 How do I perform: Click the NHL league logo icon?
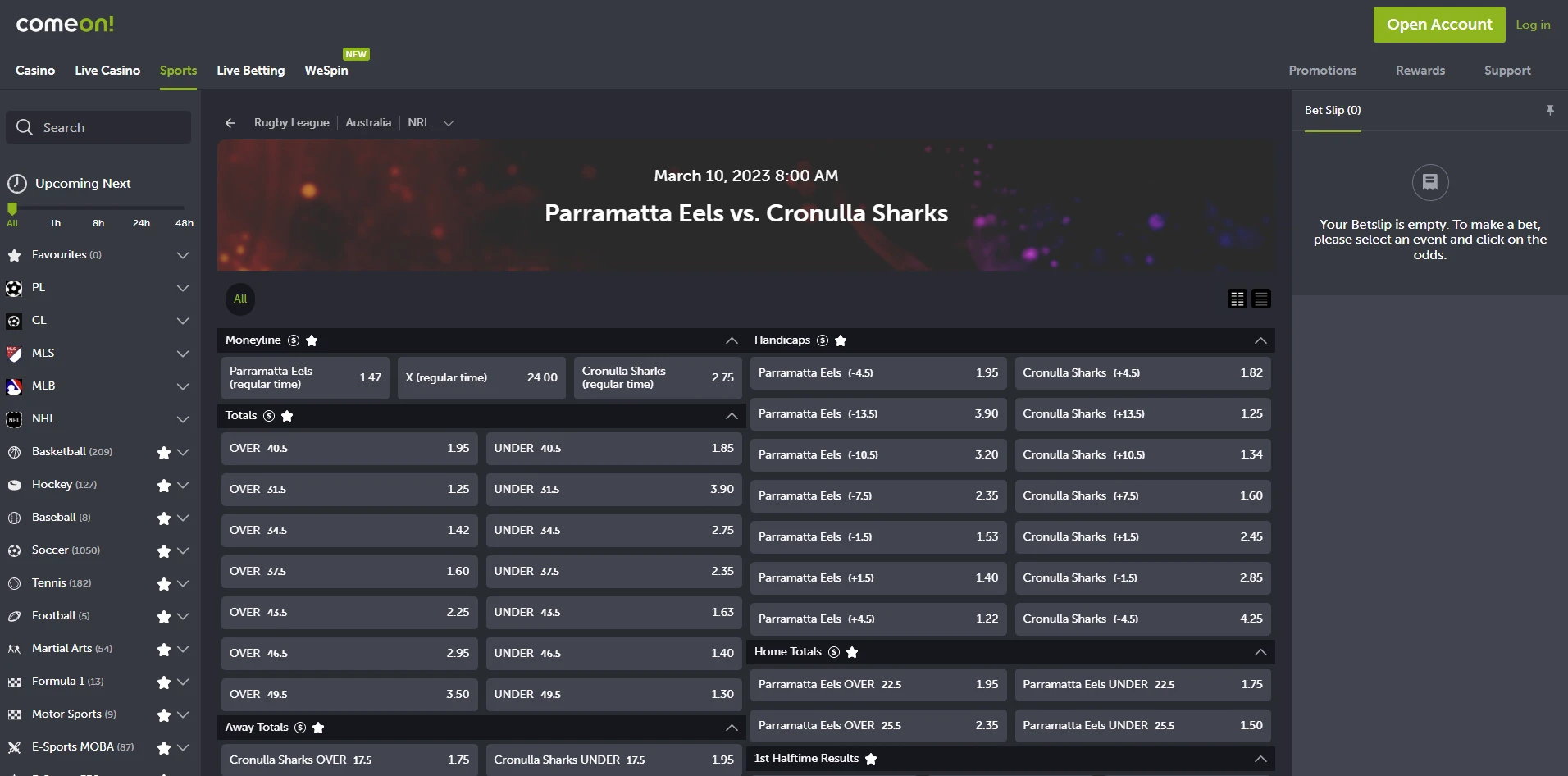click(x=14, y=419)
